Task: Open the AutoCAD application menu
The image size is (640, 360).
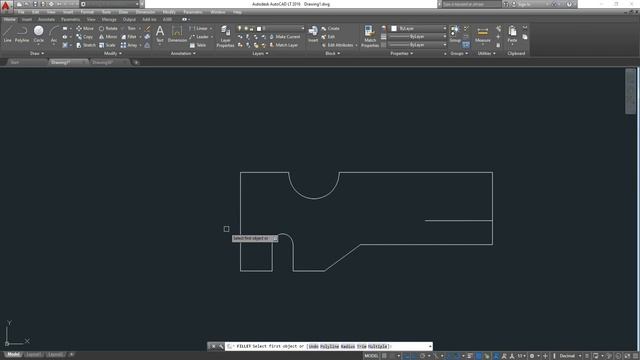Action: [6, 6]
